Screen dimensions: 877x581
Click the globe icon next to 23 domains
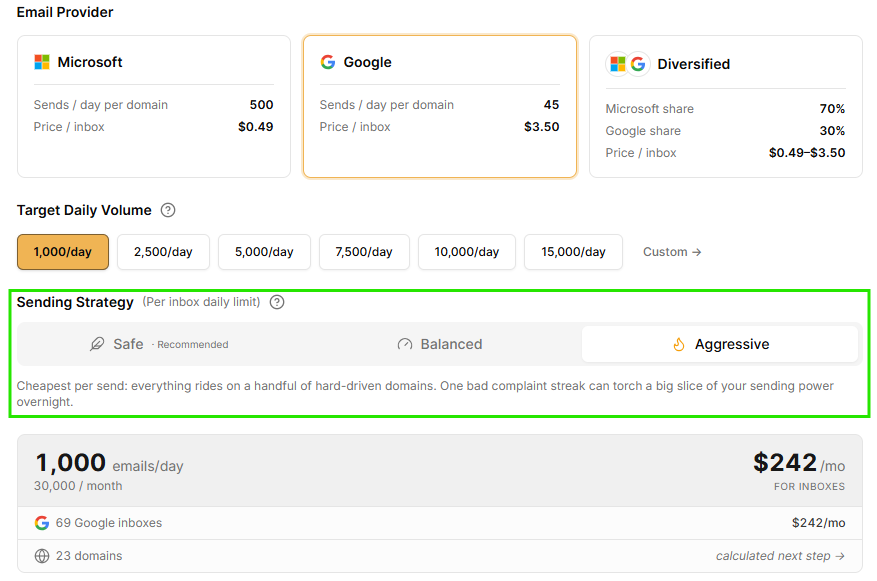42,556
